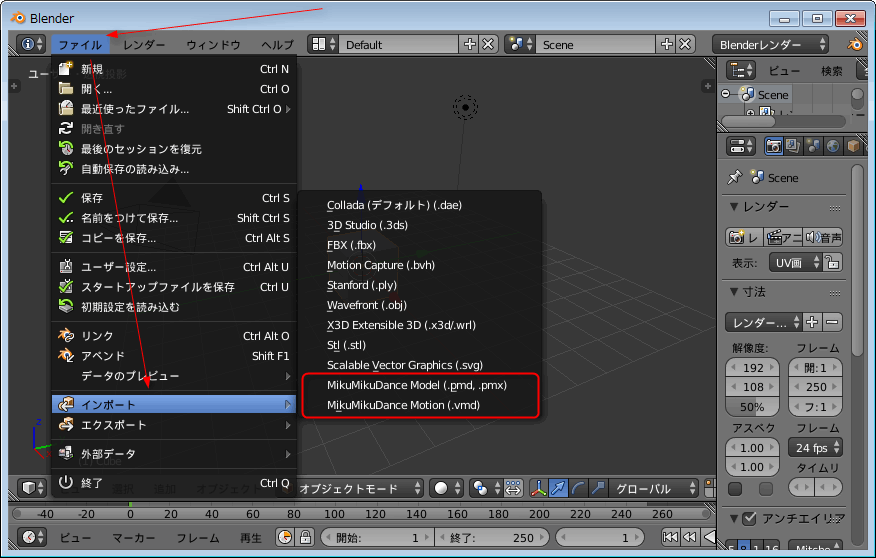Viewport: 876px width, 558px height.
Task: Add a render preset with plus button
Action: click(x=812, y=322)
